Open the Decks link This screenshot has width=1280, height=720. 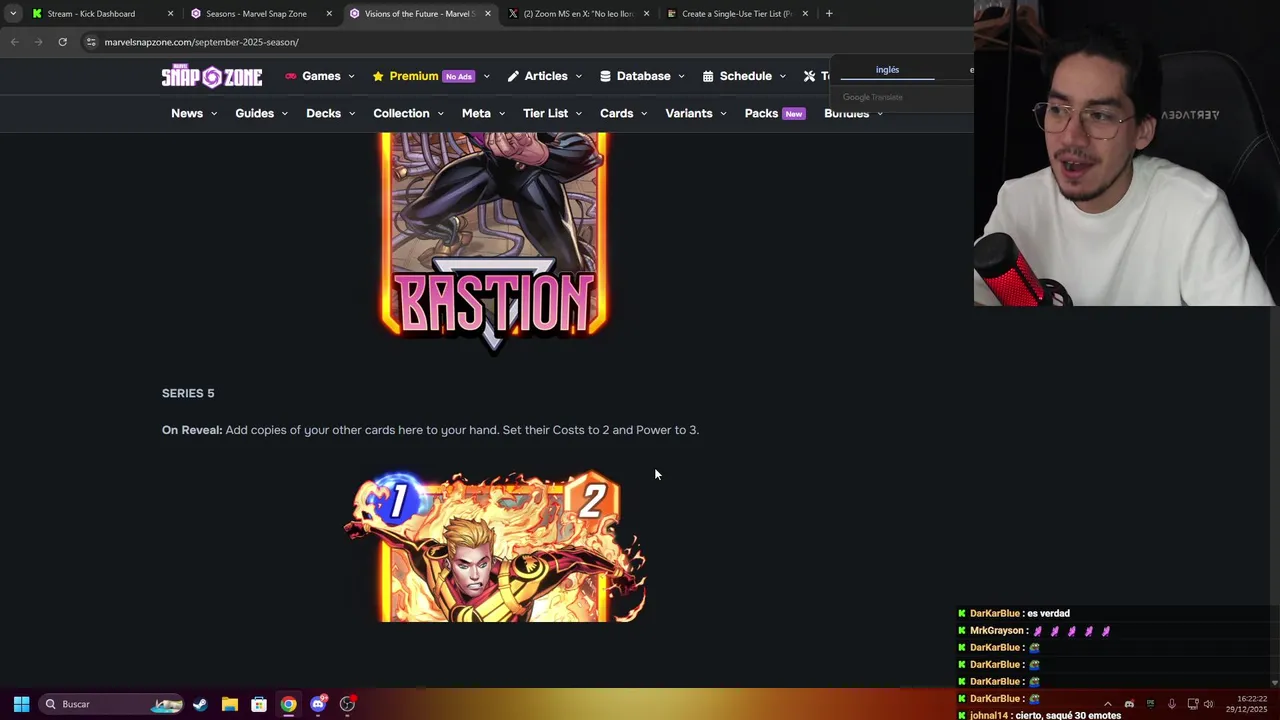[x=323, y=113]
